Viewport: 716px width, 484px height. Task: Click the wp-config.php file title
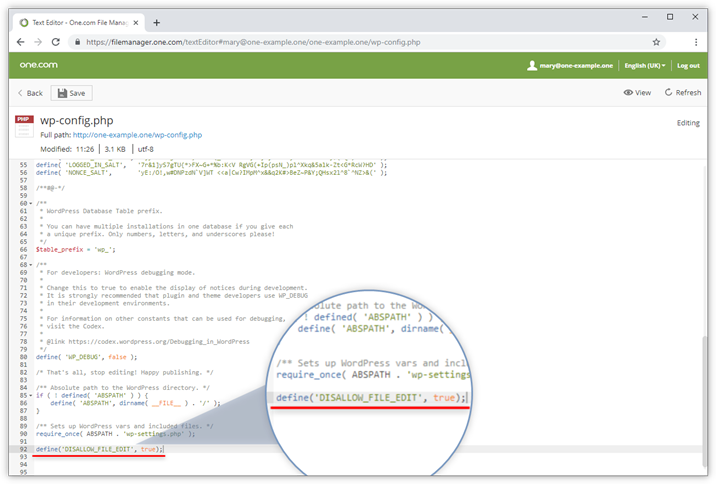(x=77, y=121)
